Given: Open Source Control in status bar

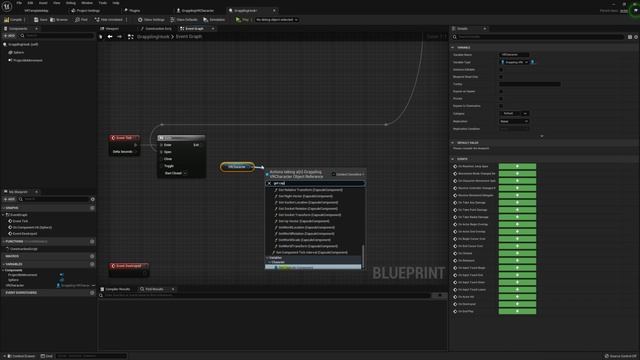Looking at the screenshot, I should coord(620,356).
